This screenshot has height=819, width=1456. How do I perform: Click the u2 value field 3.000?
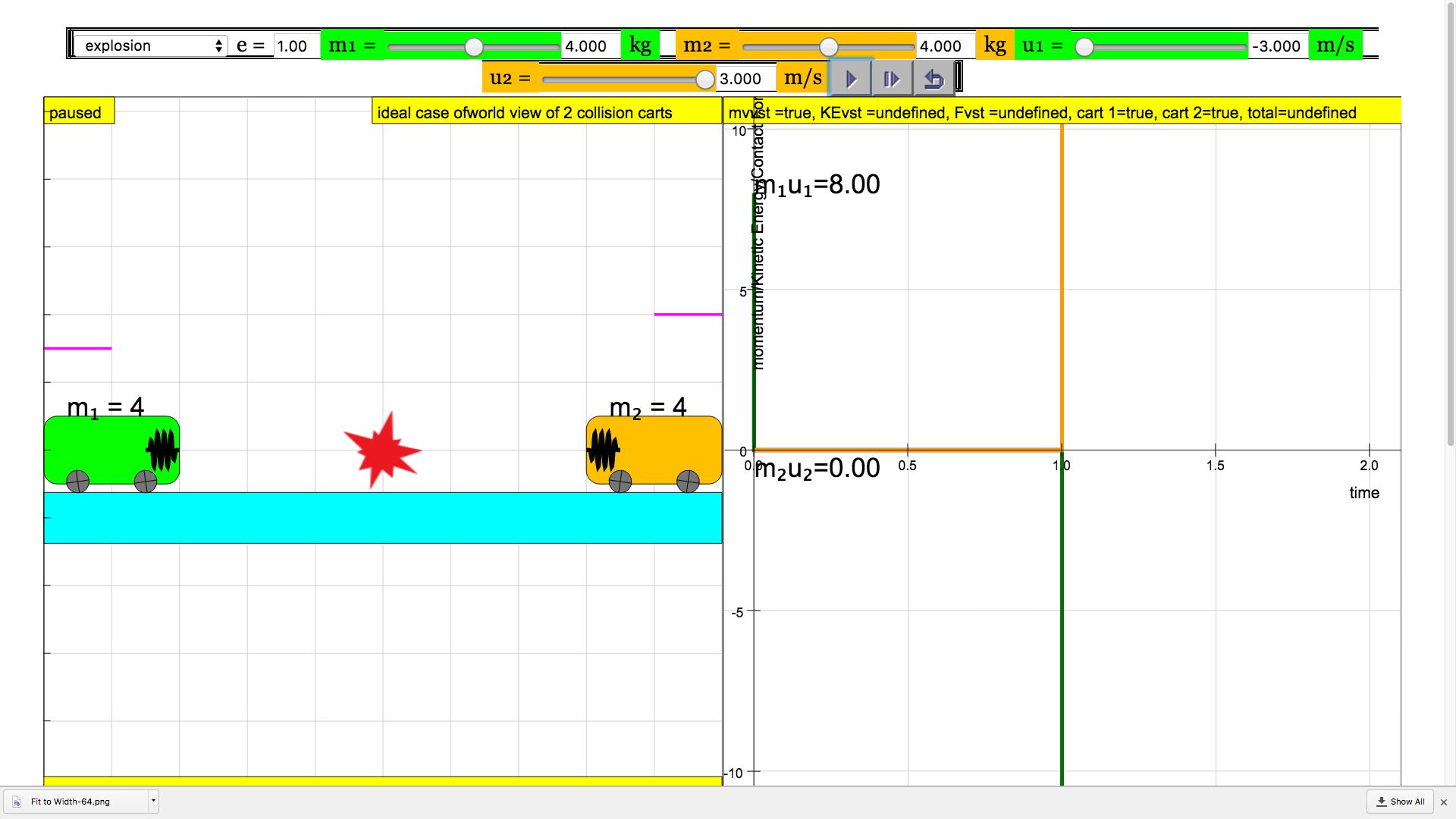pyautogui.click(x=745, y=79)
